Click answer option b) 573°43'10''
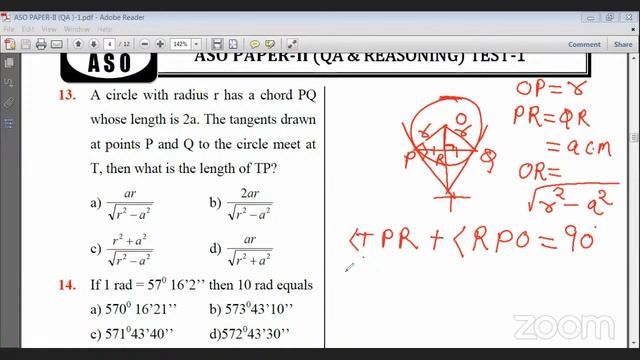640x360 pixels. pos(251,309)
